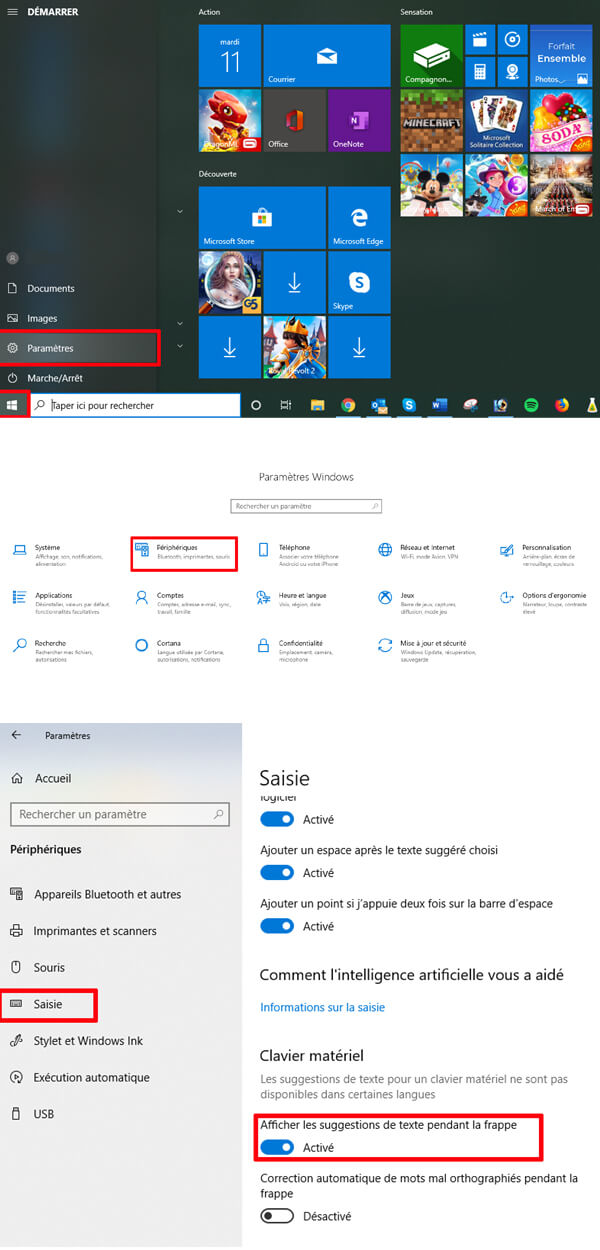The width and height of the screenshot is (600, 1250).
Task: Click Marche/Arrêt power option
Action: pyautogui.click(x=78, y=378)
